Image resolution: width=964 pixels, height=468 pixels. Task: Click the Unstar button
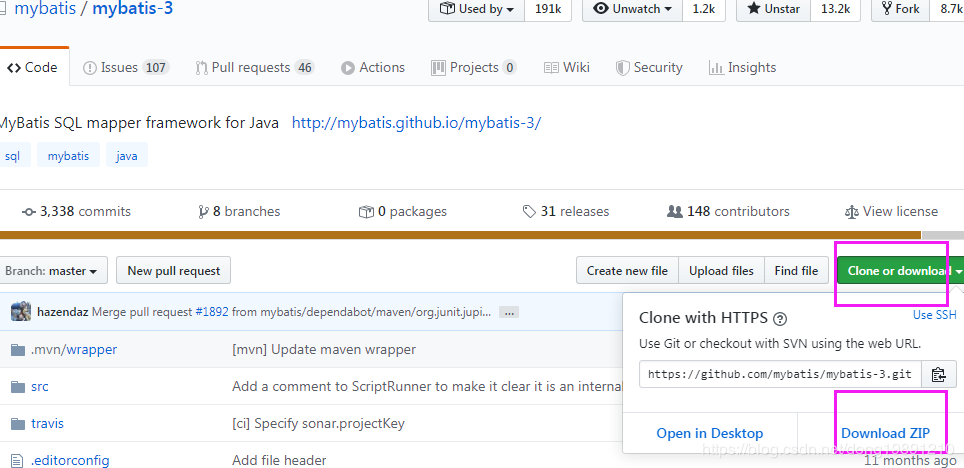[x=773, y=9]
